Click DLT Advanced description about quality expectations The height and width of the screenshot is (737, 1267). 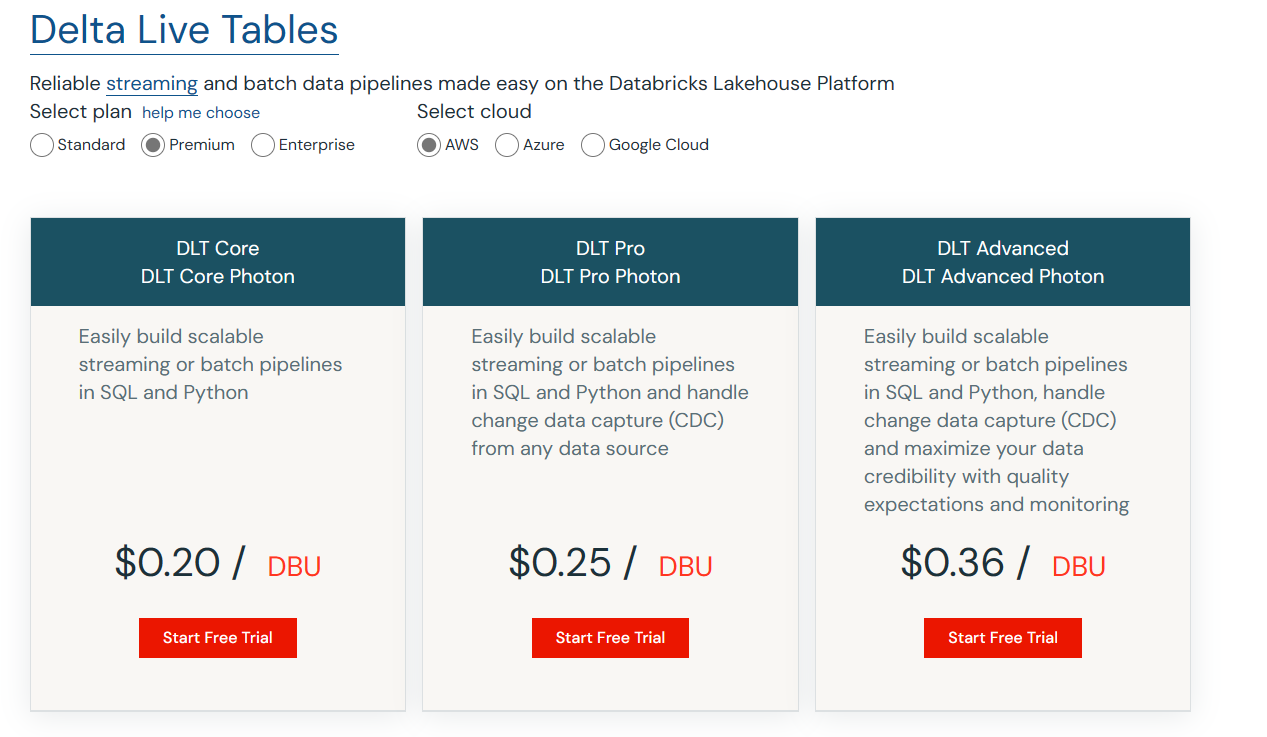tap(997, 420)
